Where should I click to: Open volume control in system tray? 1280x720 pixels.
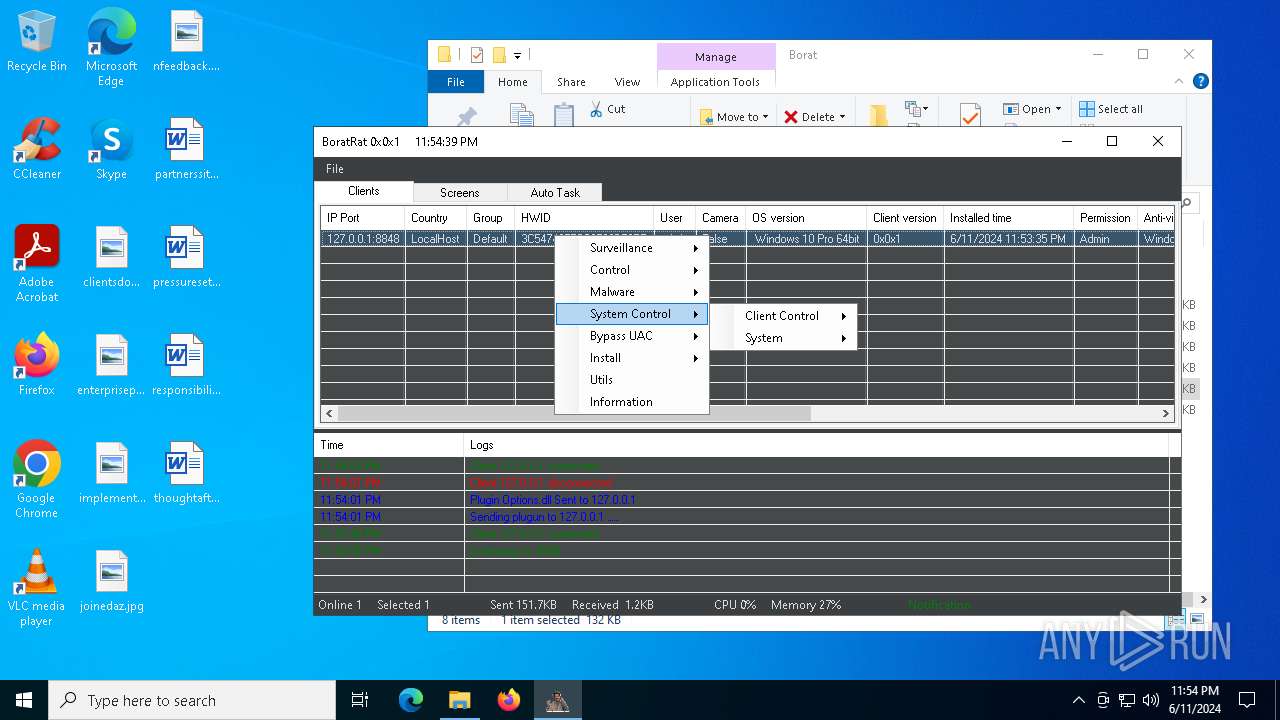point(1151,700)
